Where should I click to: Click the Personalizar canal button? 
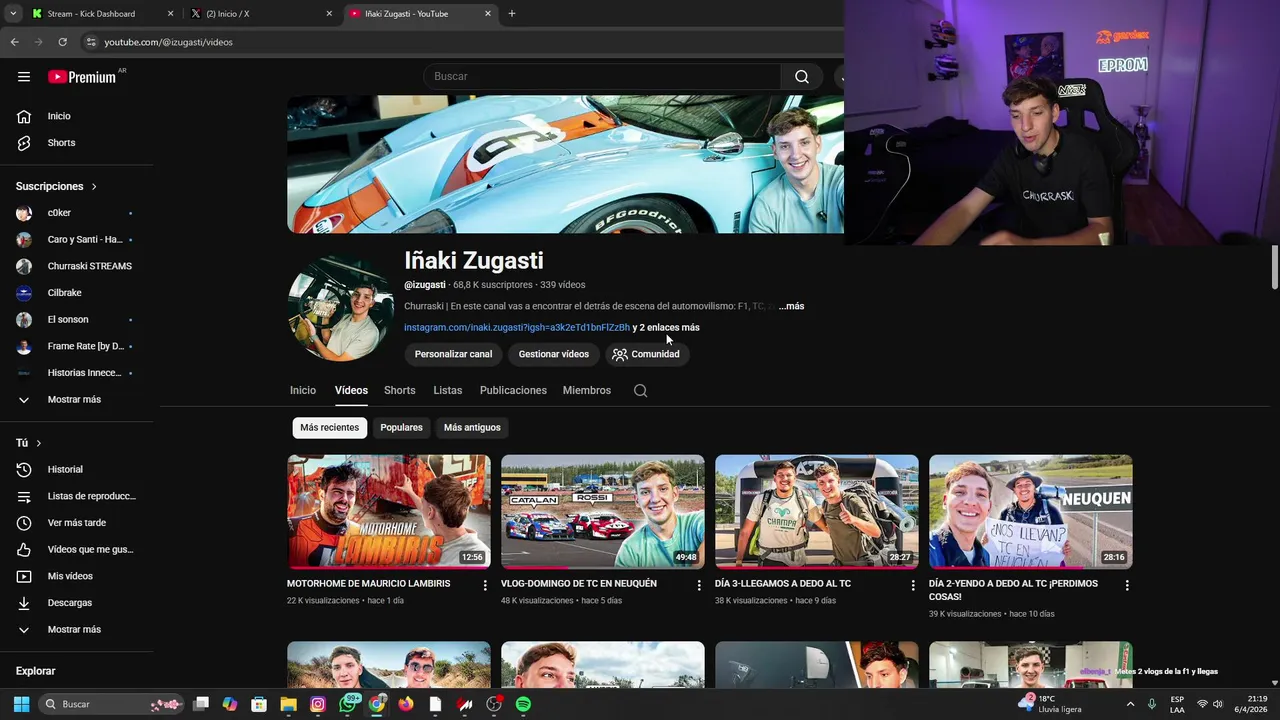pos(453,354)
